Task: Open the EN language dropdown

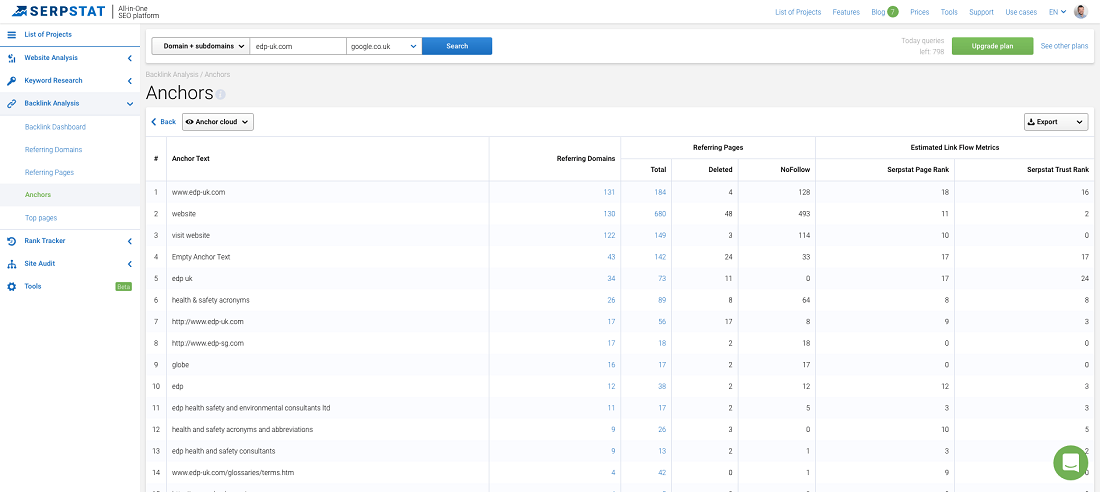Action: point(1057,12)
